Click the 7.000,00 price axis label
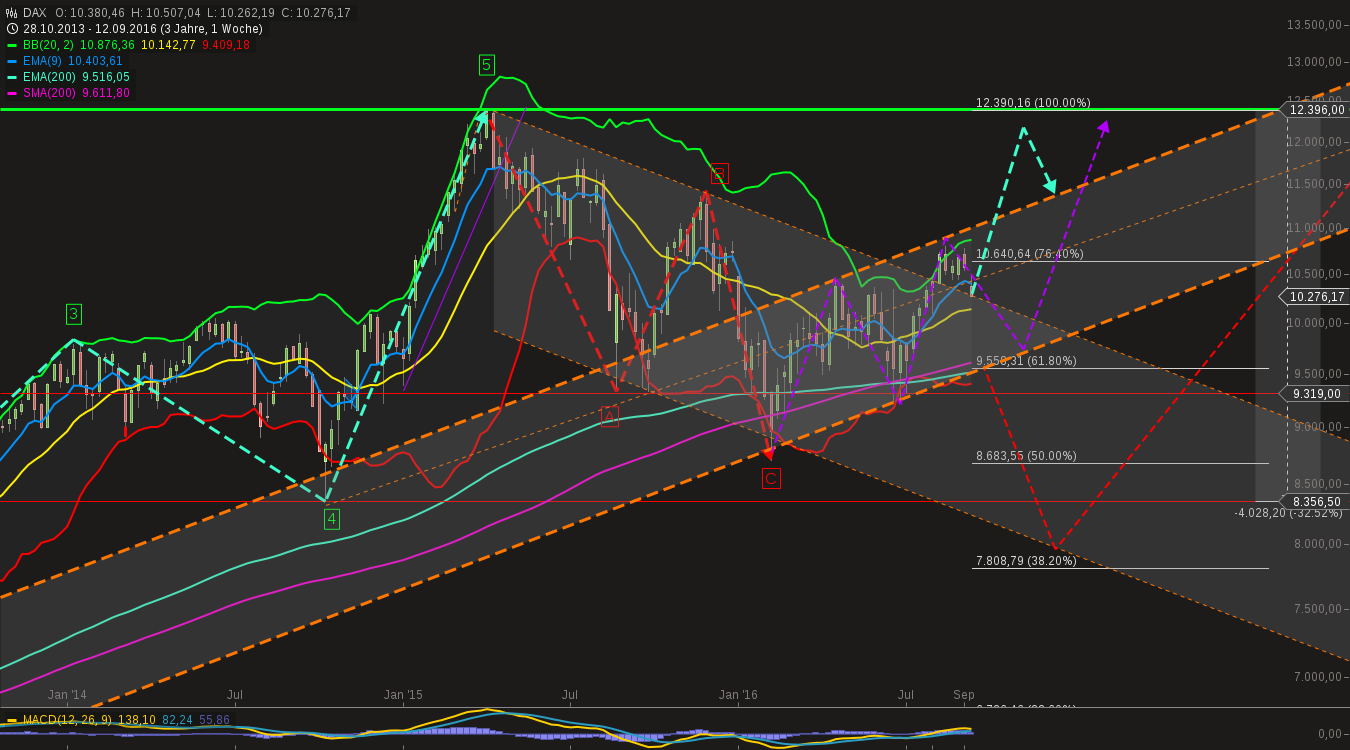 coord(1318,677)
